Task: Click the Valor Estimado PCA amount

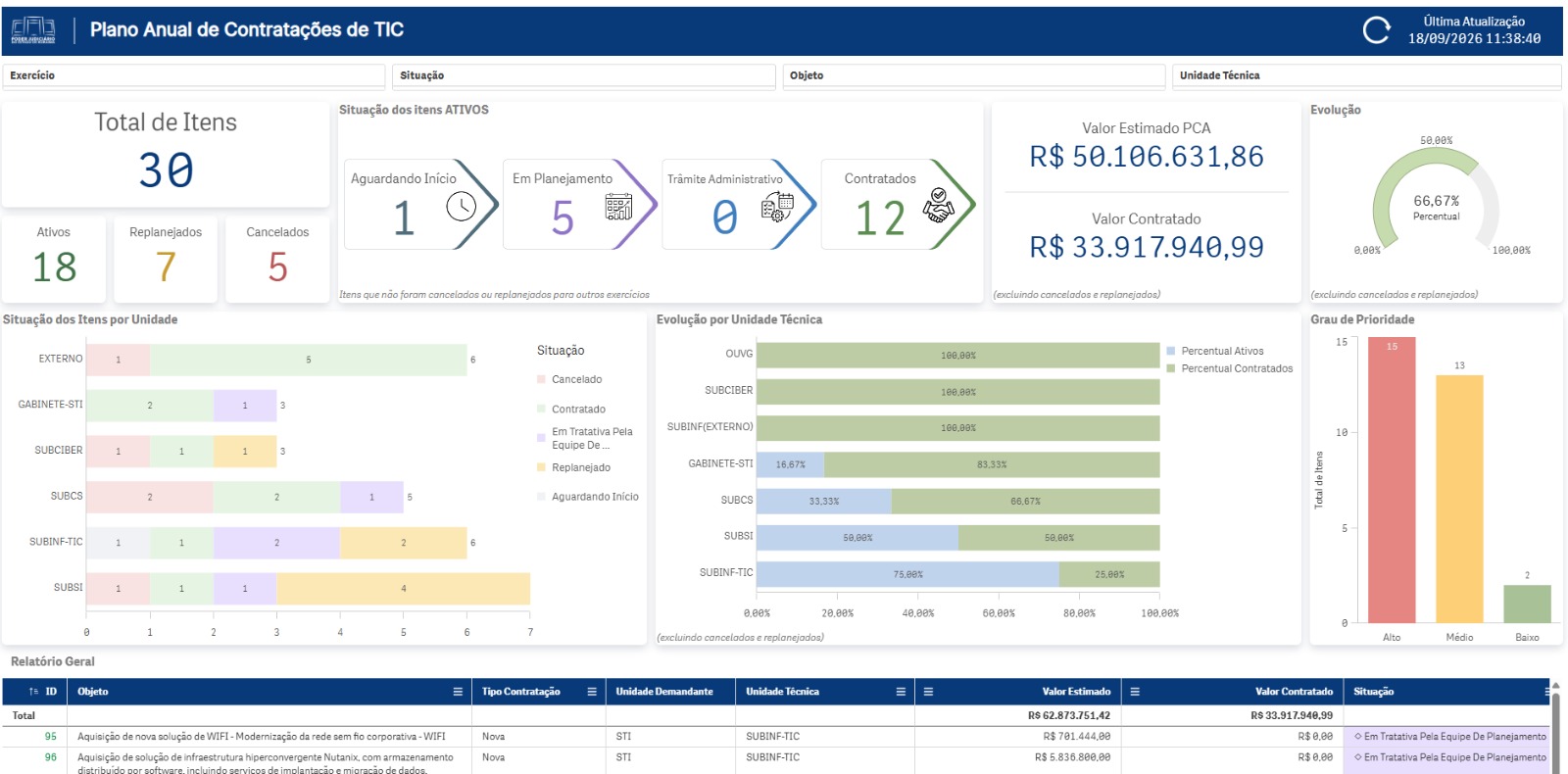Action: tap(1147, 157)
